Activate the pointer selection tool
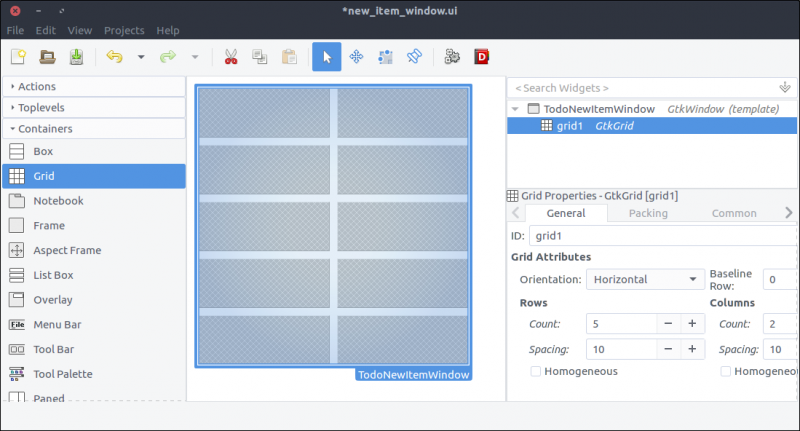800x431 pixels. [326, 57]
